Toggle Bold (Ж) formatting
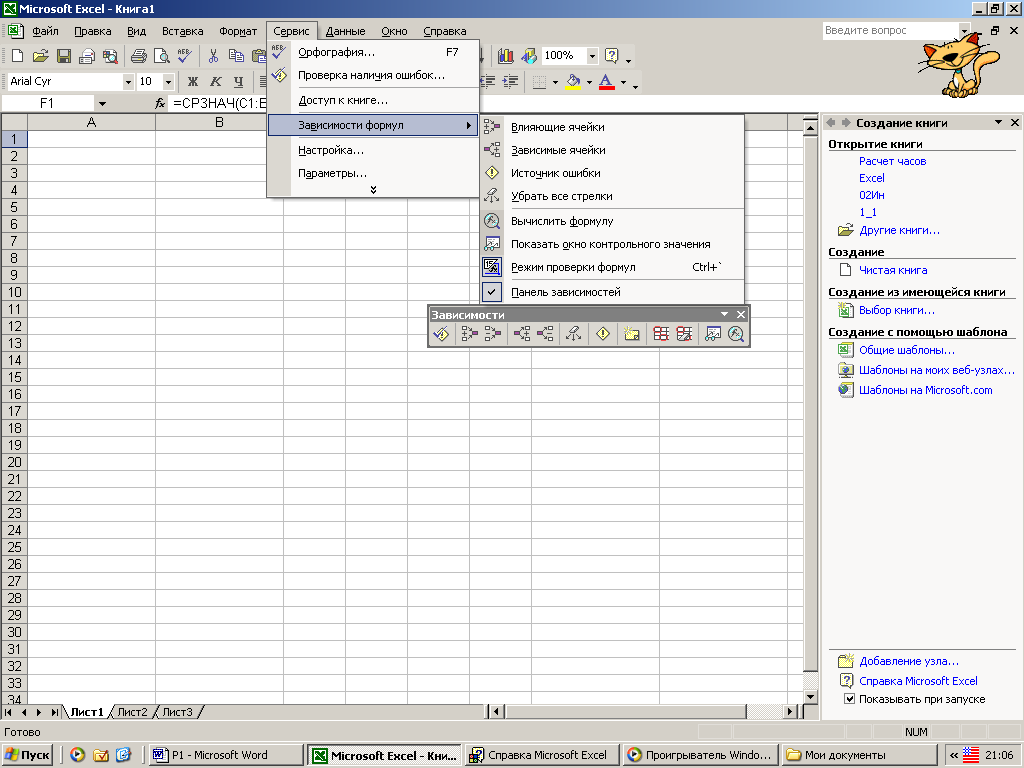The width and height of the screenshot is (1024, 768). (x=193, y=82)
